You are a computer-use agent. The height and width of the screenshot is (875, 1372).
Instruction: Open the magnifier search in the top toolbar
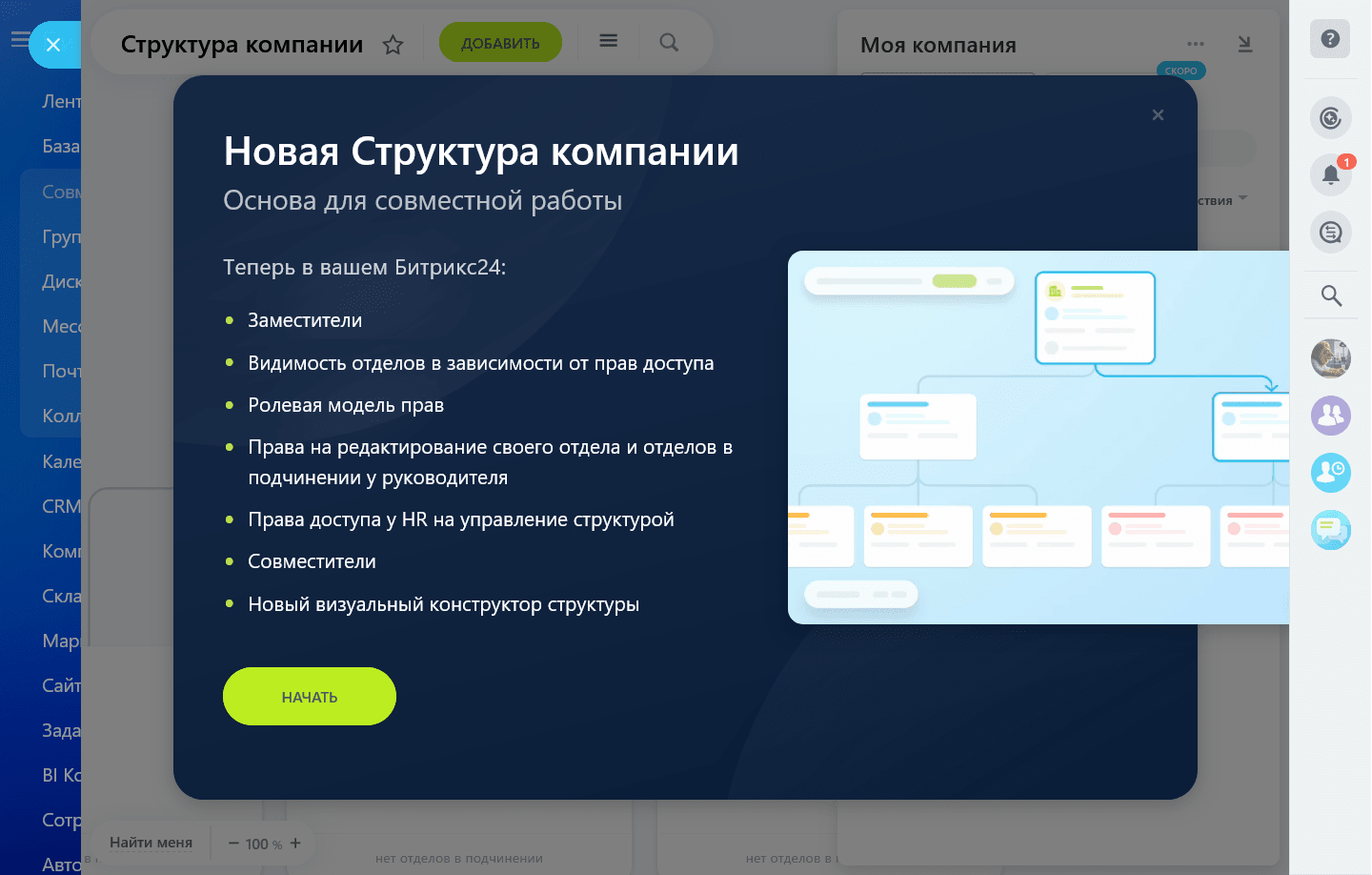tap(668, 42)
